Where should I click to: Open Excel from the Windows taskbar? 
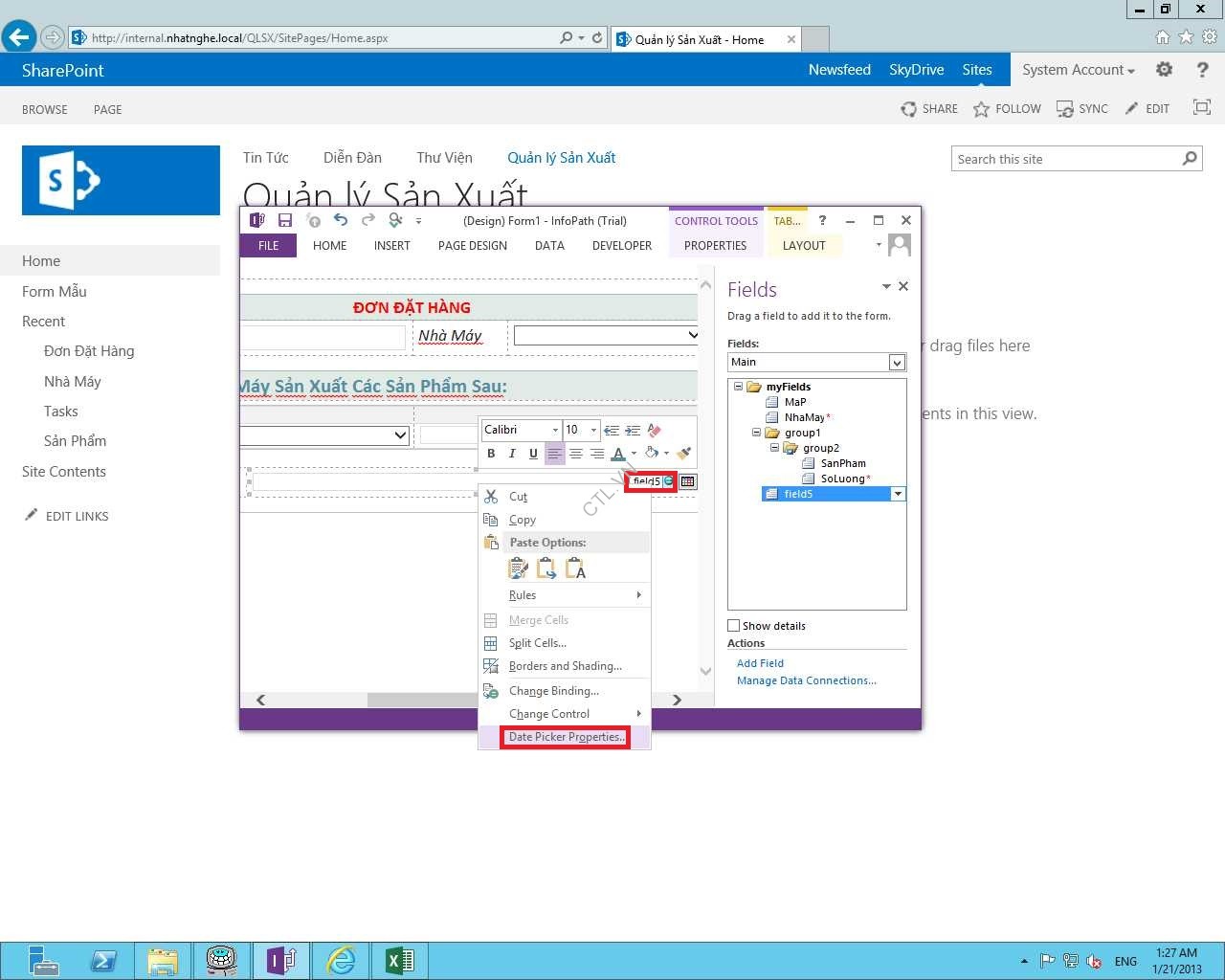pyautogui.click(x=399, y=960)
